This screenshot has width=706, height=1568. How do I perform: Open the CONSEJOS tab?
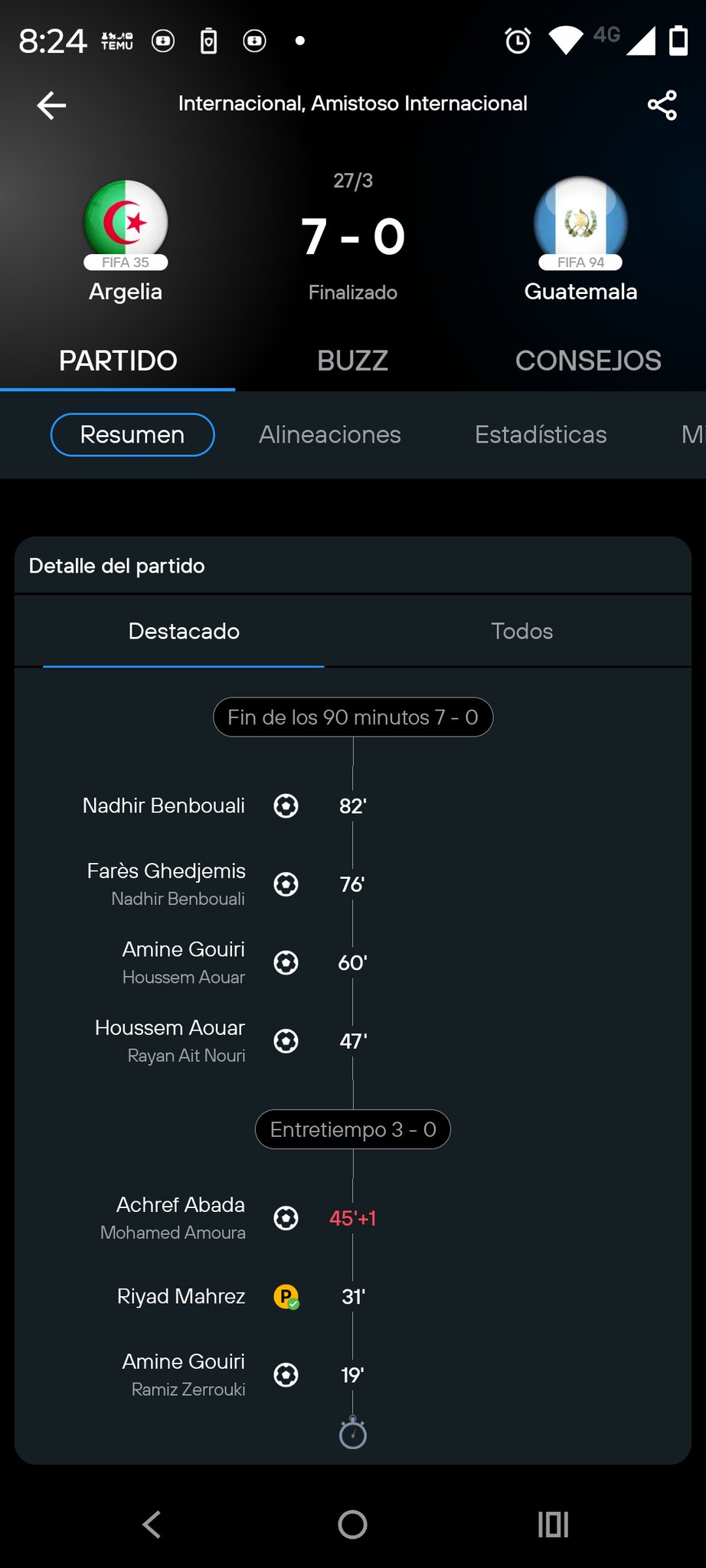[587, 361]
